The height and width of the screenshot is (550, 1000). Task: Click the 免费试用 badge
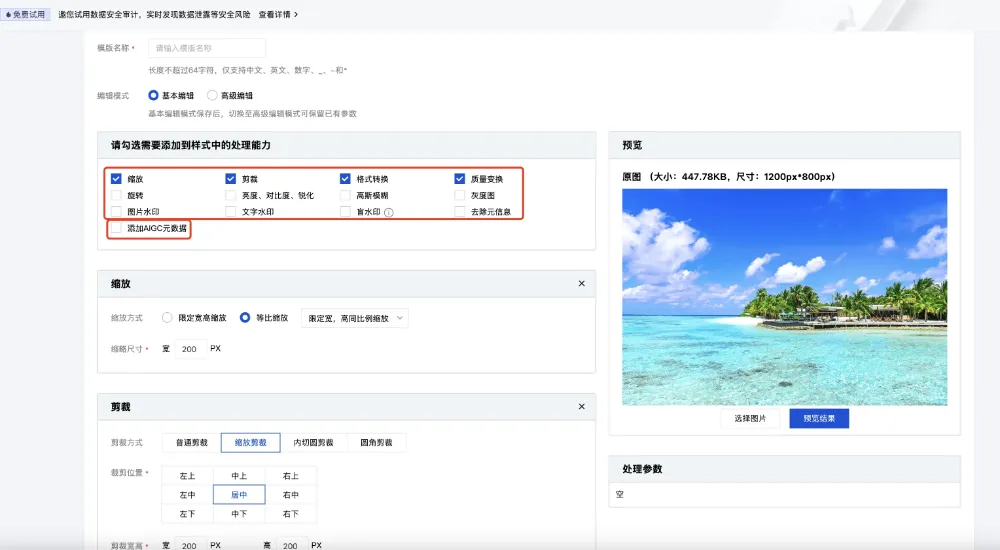coord(26,14)
